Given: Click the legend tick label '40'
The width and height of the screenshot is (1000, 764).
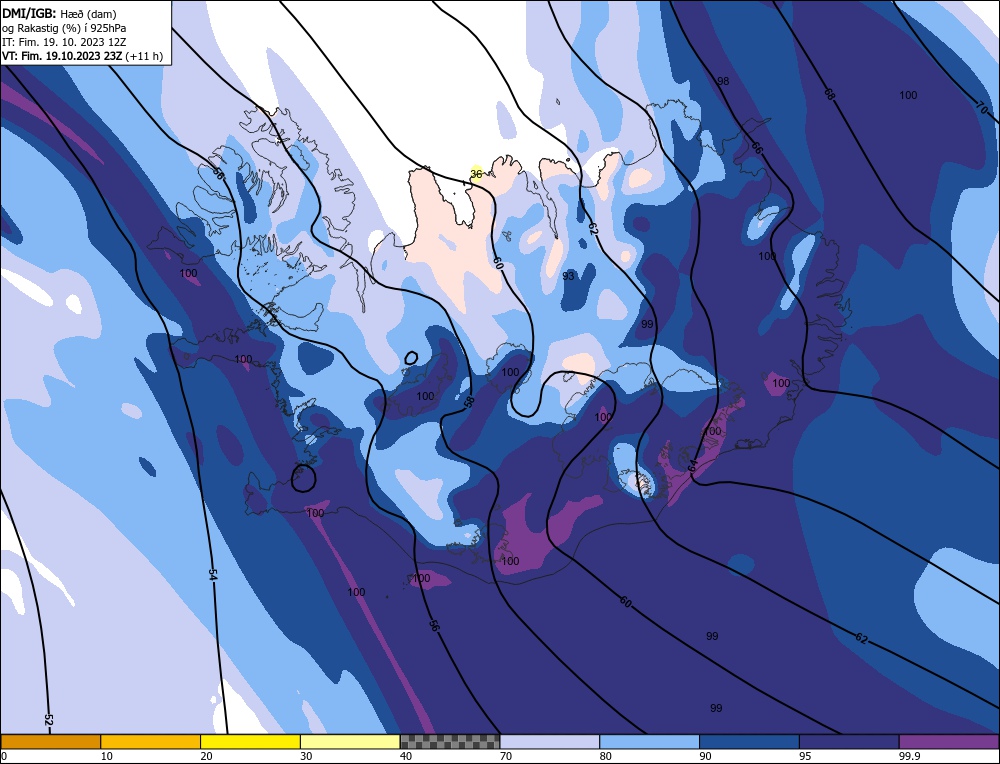Looking at the screenshot, I should [406, 756].
